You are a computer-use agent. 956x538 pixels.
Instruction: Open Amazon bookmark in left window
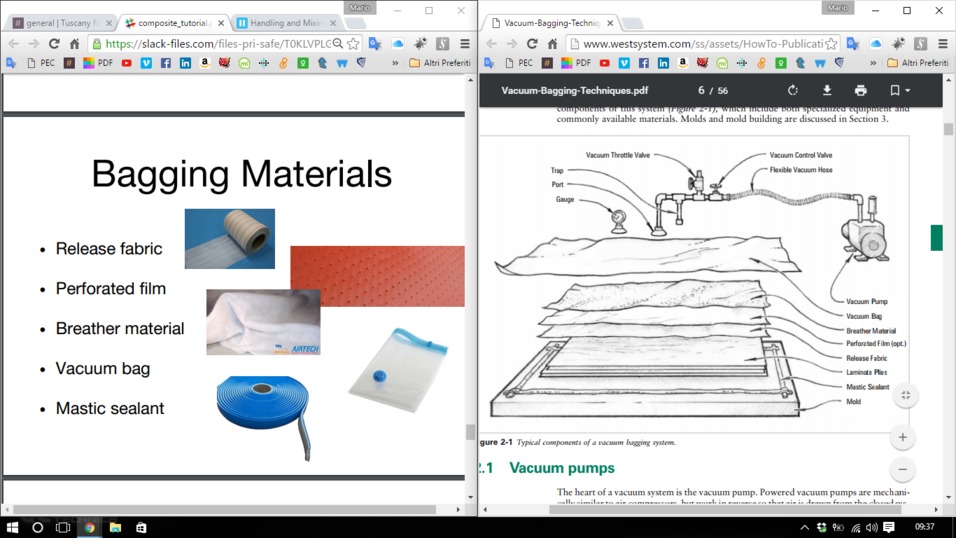(x=205, y=63)
